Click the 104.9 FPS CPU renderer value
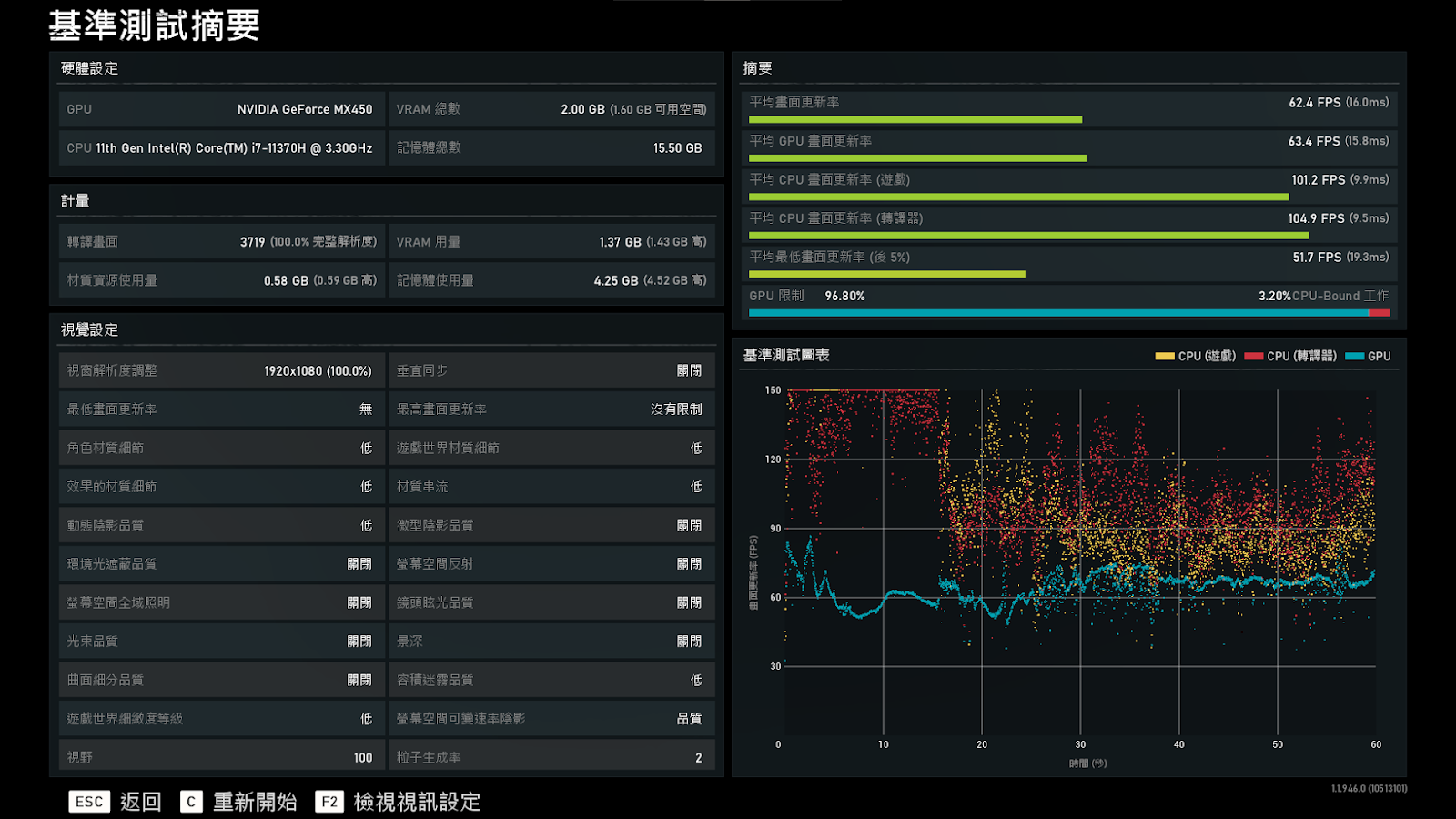1456x819 pixels. [x=1316, y=219]
